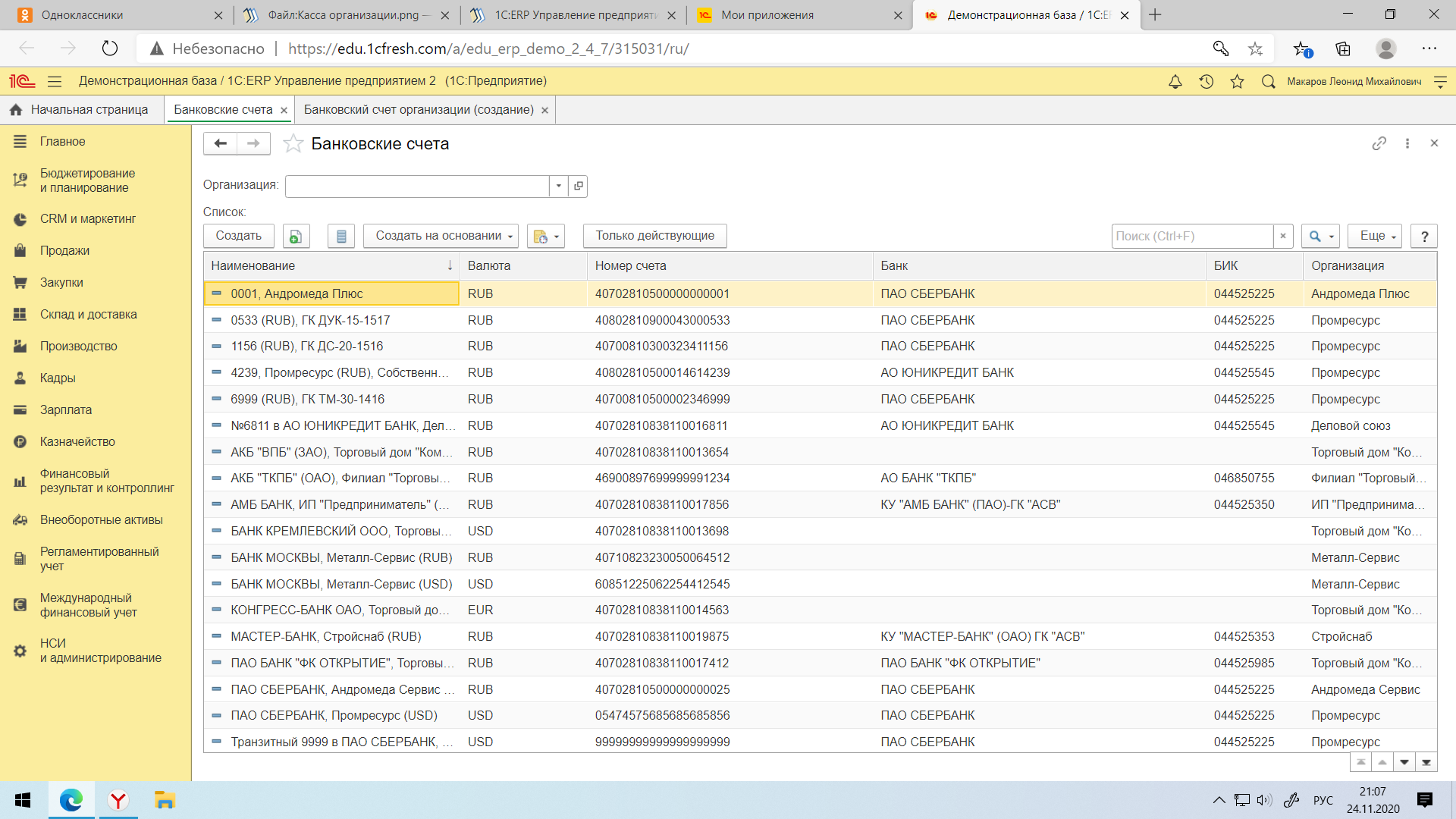Open form's three-dot options menu
This screenshot has width=1456, height=819.
click(1407, 143)
